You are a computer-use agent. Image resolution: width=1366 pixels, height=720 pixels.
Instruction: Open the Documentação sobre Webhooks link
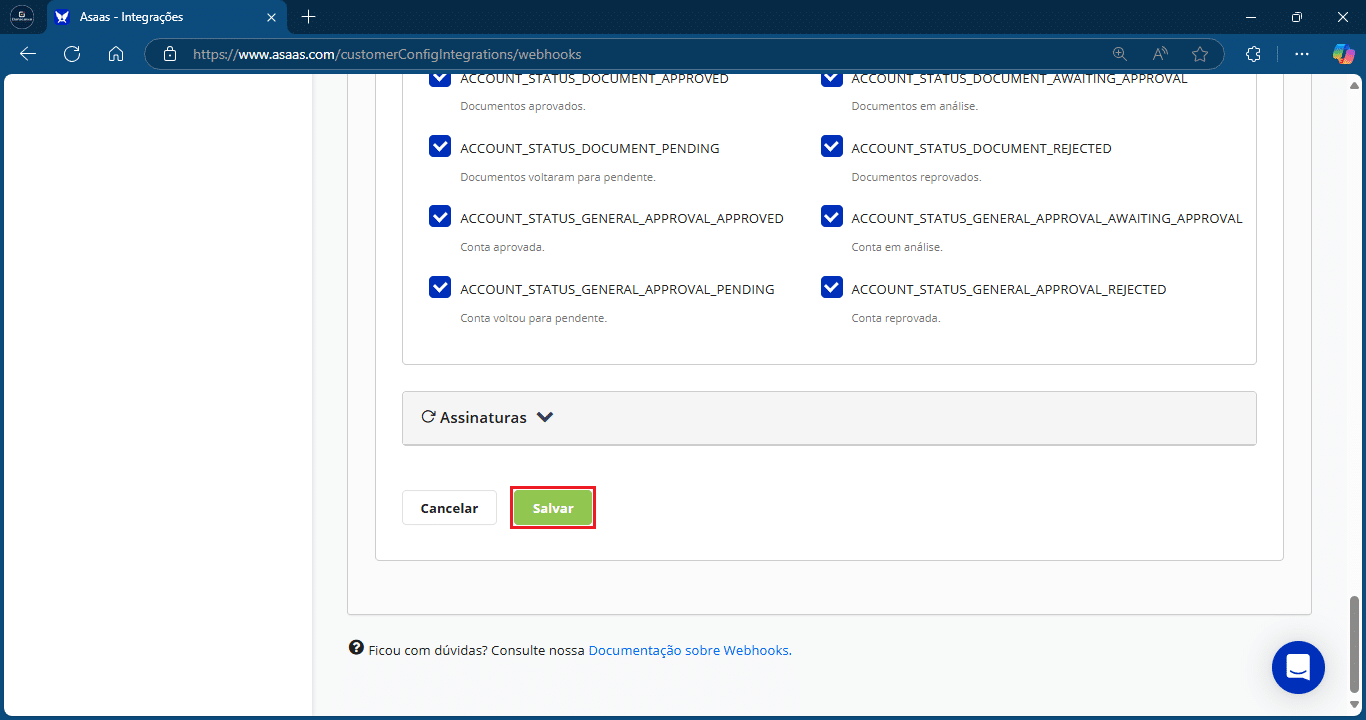pyautogui.click(x=689, y=649)
